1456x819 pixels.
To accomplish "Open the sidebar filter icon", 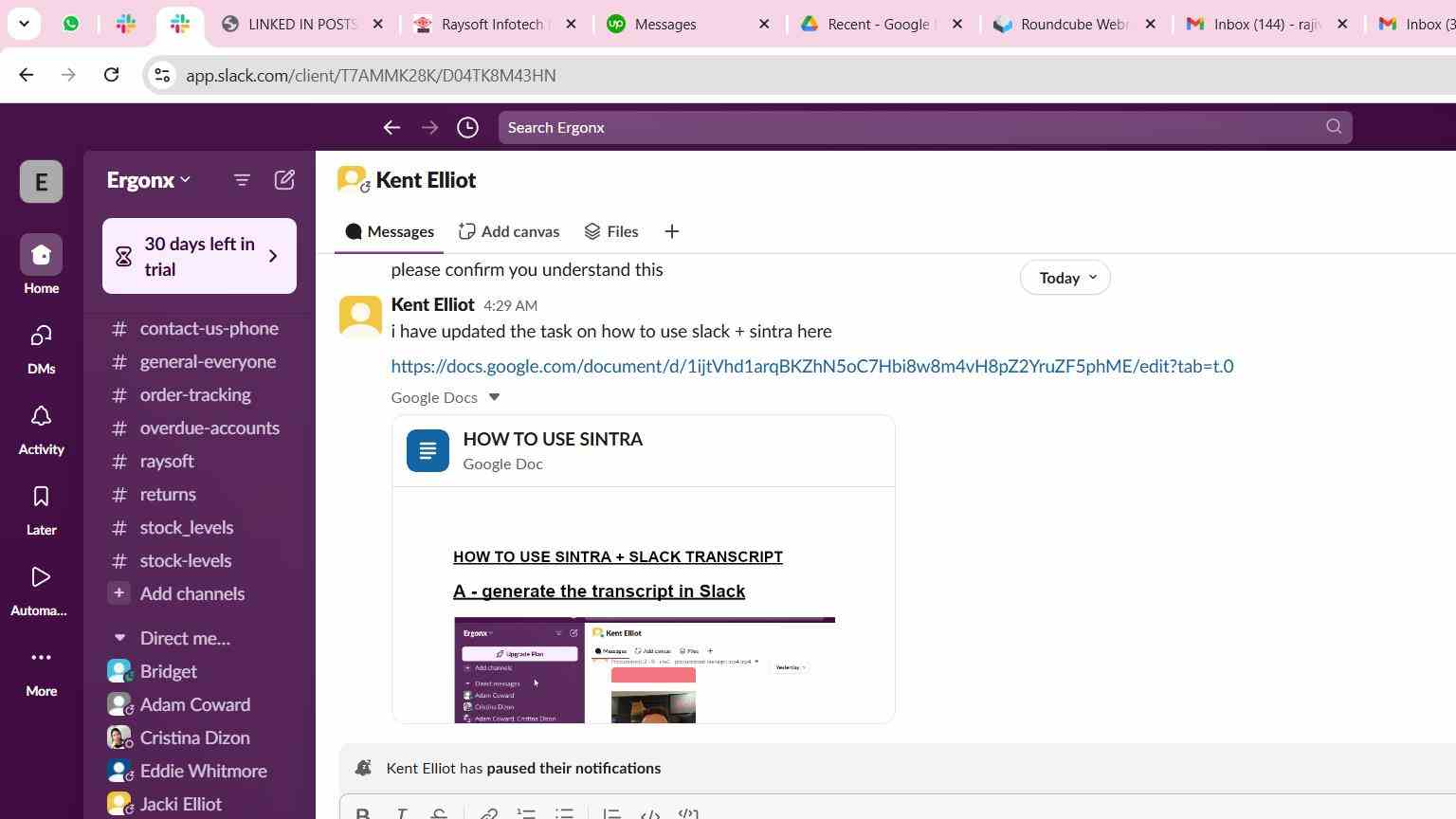I will (242, 179).
